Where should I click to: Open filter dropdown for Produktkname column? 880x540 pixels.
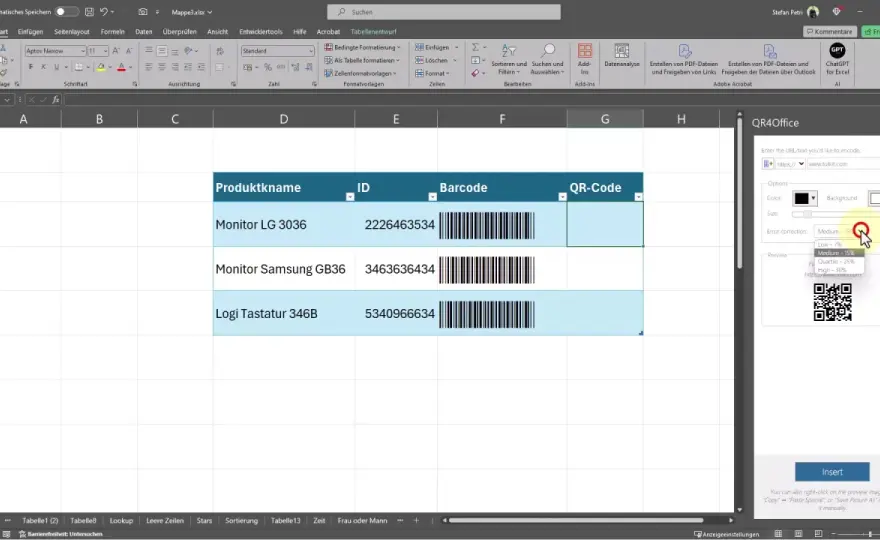point(350,196)
